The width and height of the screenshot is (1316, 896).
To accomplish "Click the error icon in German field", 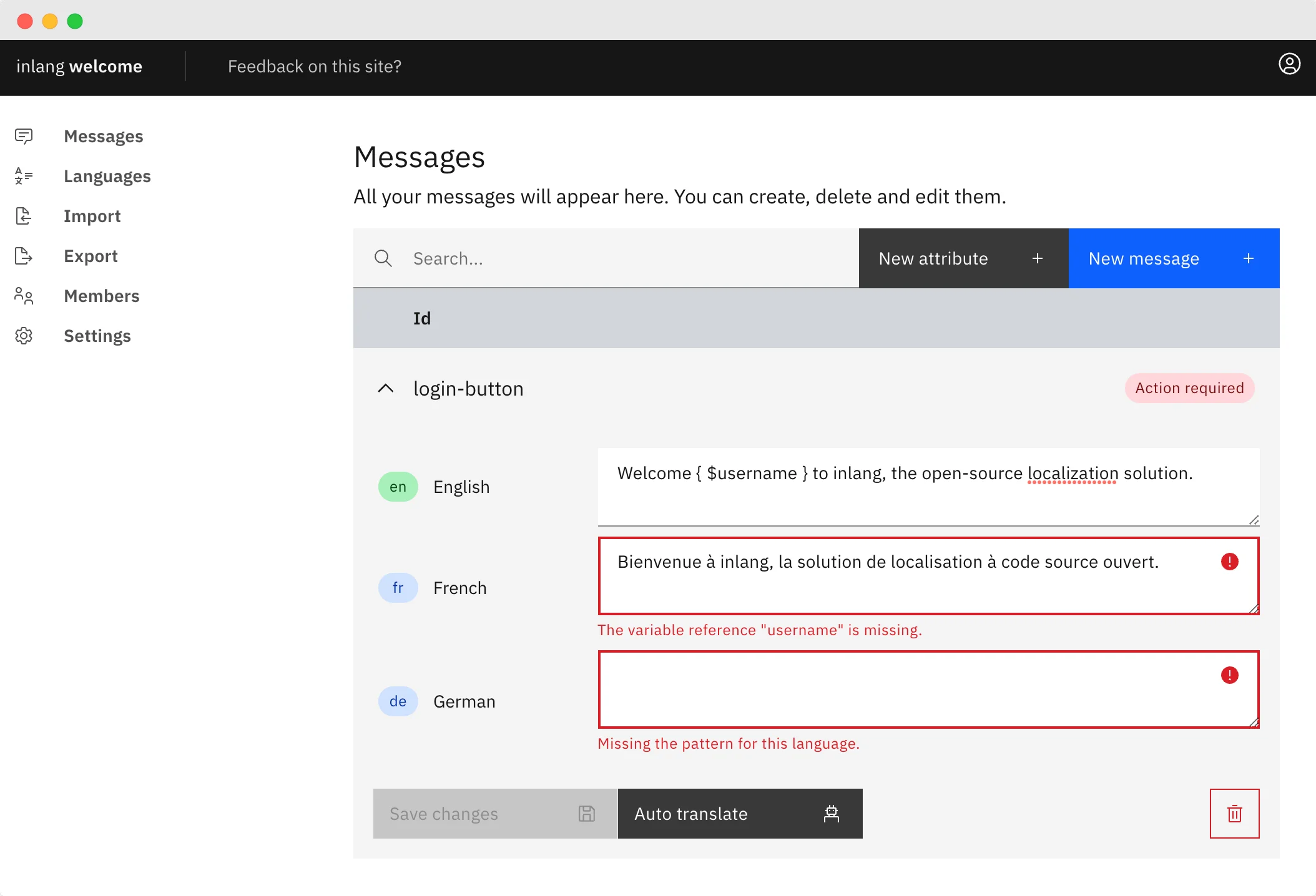I will [x=1229, y=675].
